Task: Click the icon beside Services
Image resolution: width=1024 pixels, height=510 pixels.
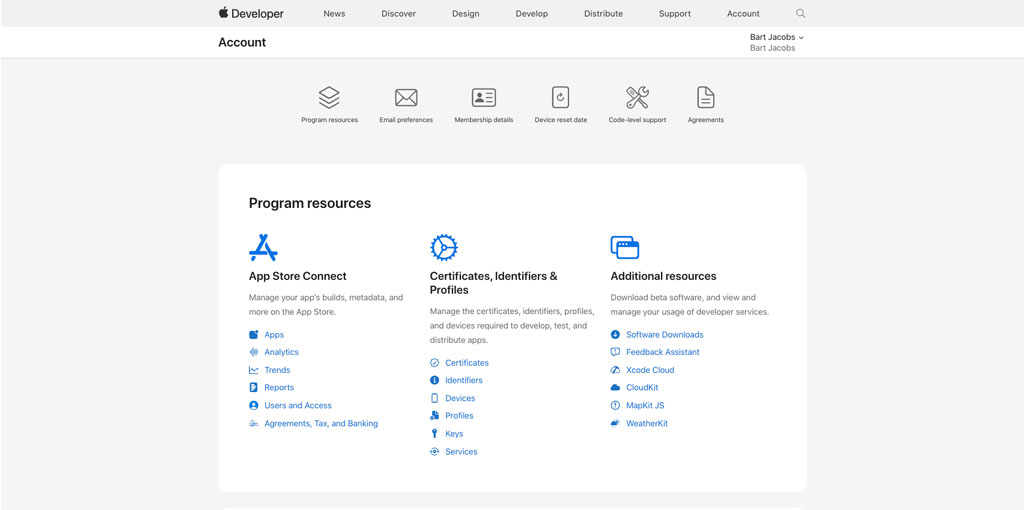Action: pos(434,451)
